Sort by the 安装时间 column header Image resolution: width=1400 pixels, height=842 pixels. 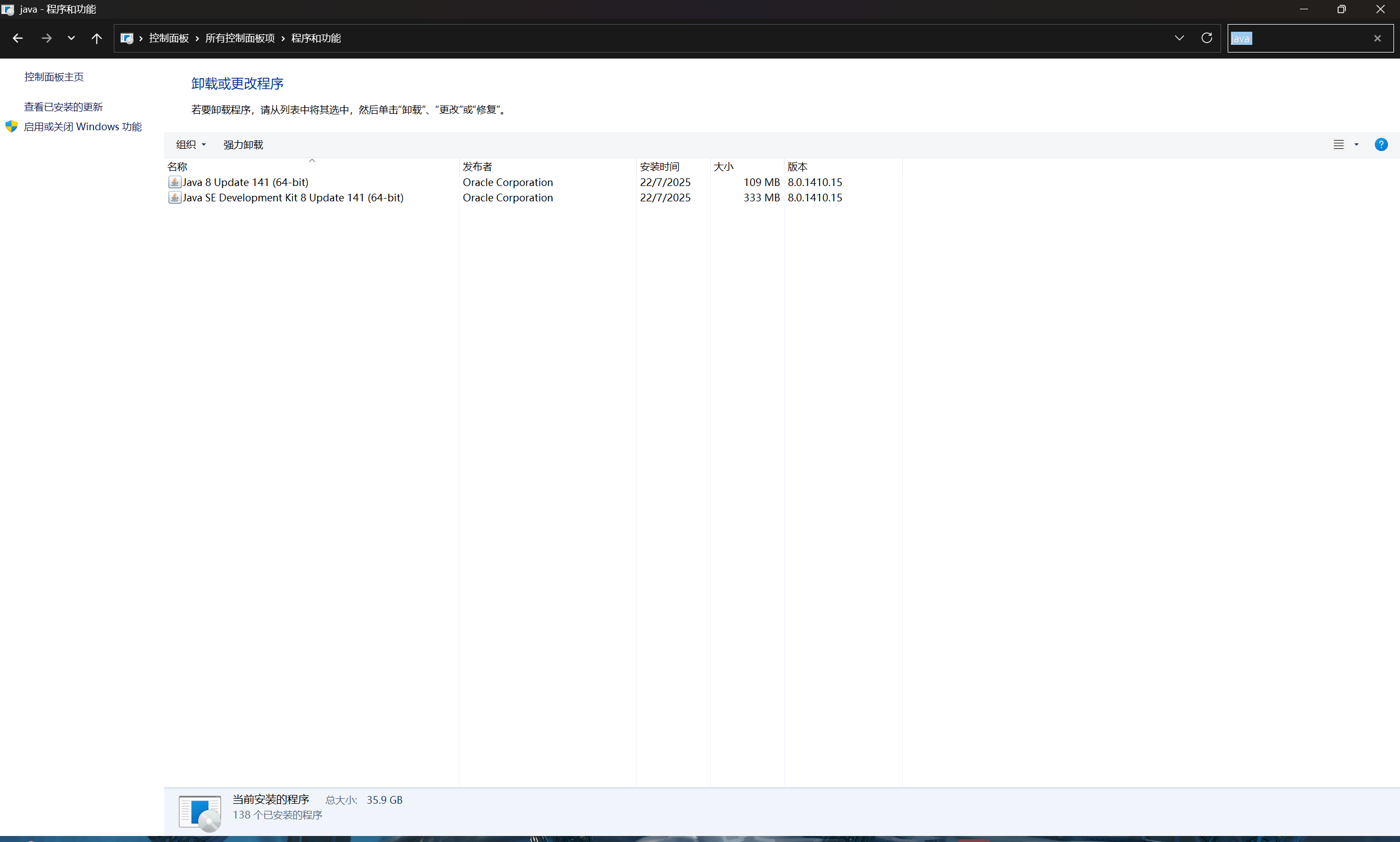tap(673, 166)
